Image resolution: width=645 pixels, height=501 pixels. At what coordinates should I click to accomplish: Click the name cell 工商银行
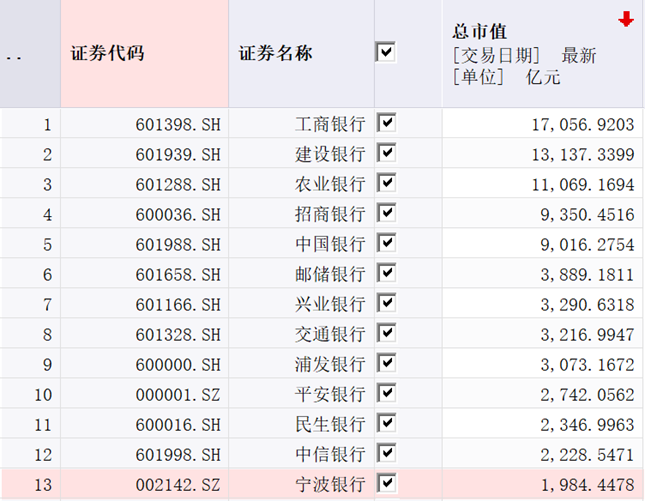[301, 124]
